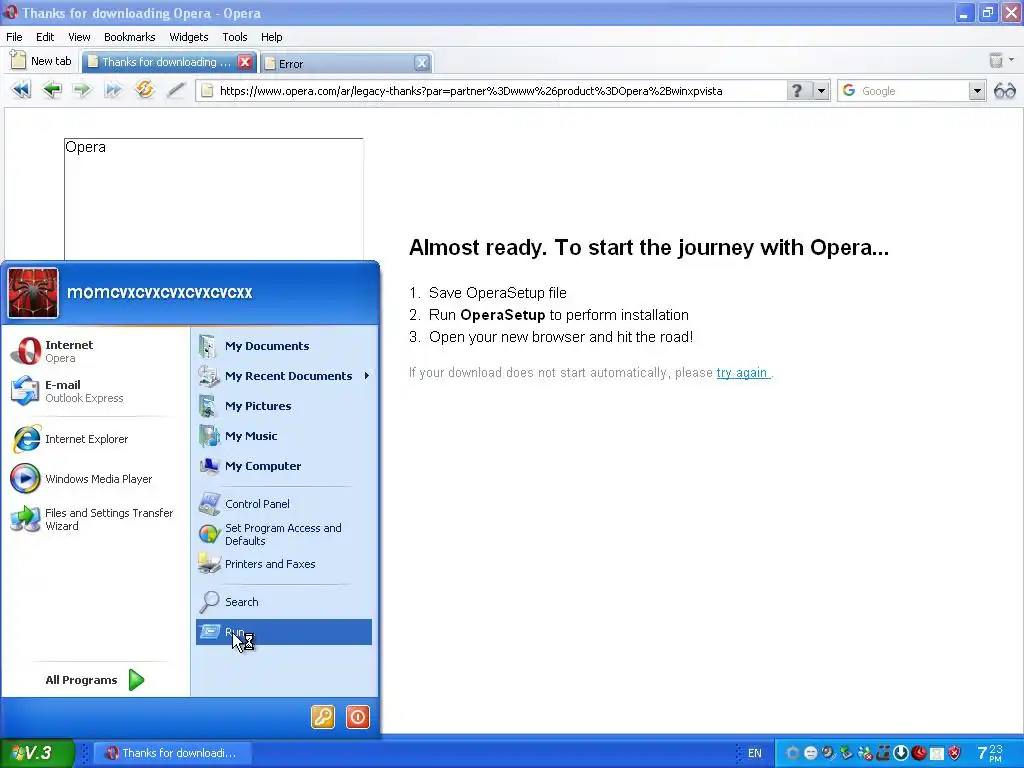The width and height of the screenshot is (1024, 768).
Task: Open the closed tabs trash icon
Action: [x=996, y=61]
